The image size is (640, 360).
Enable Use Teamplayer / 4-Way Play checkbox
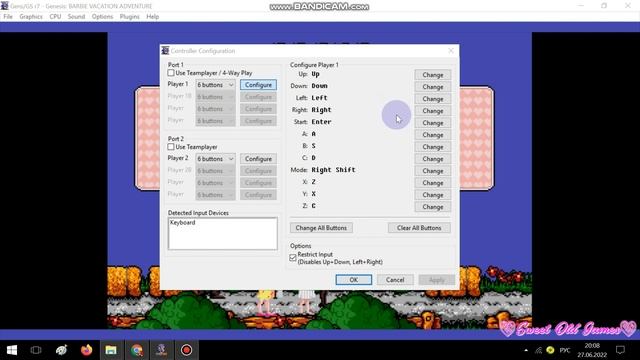(171, 73)
